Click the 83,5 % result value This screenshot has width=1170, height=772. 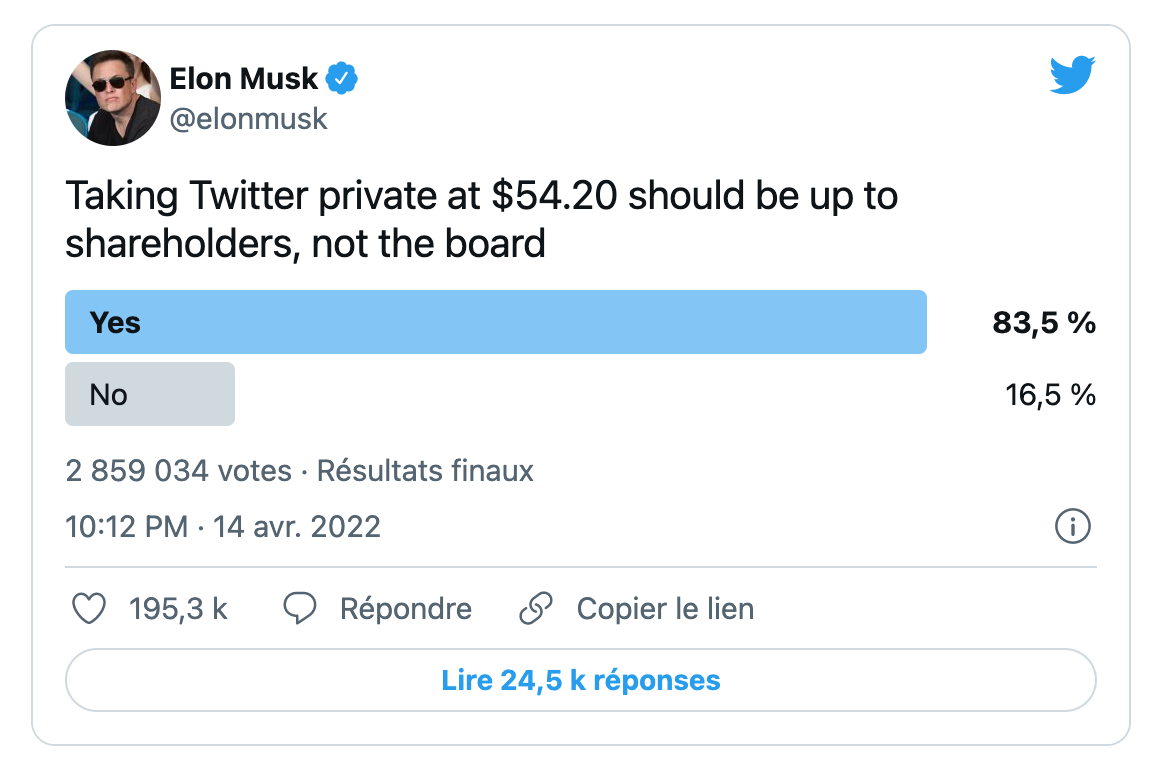pyautogui.click(x=1044, y=322)
